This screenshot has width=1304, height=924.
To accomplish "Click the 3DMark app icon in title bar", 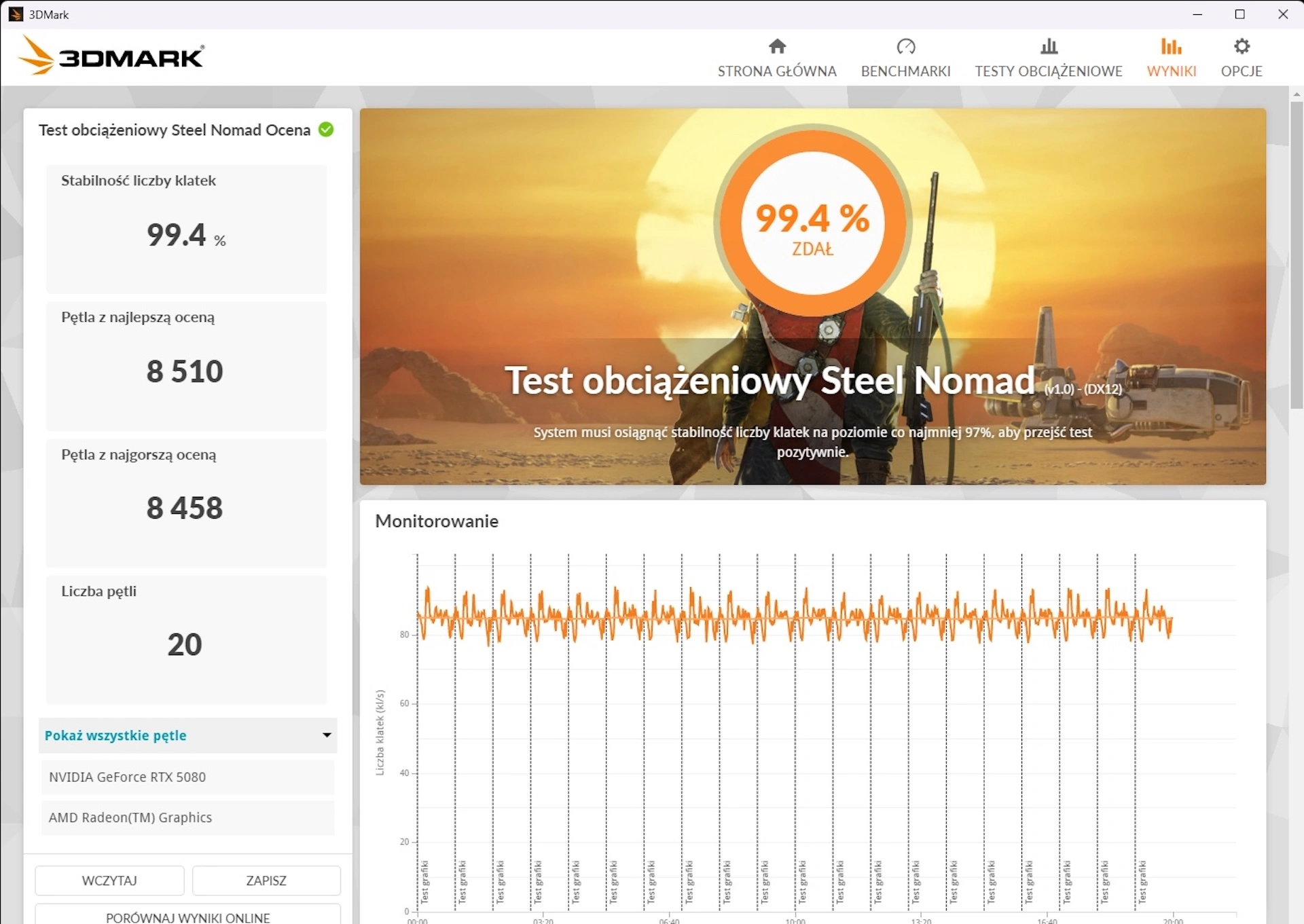I will 16,14.
